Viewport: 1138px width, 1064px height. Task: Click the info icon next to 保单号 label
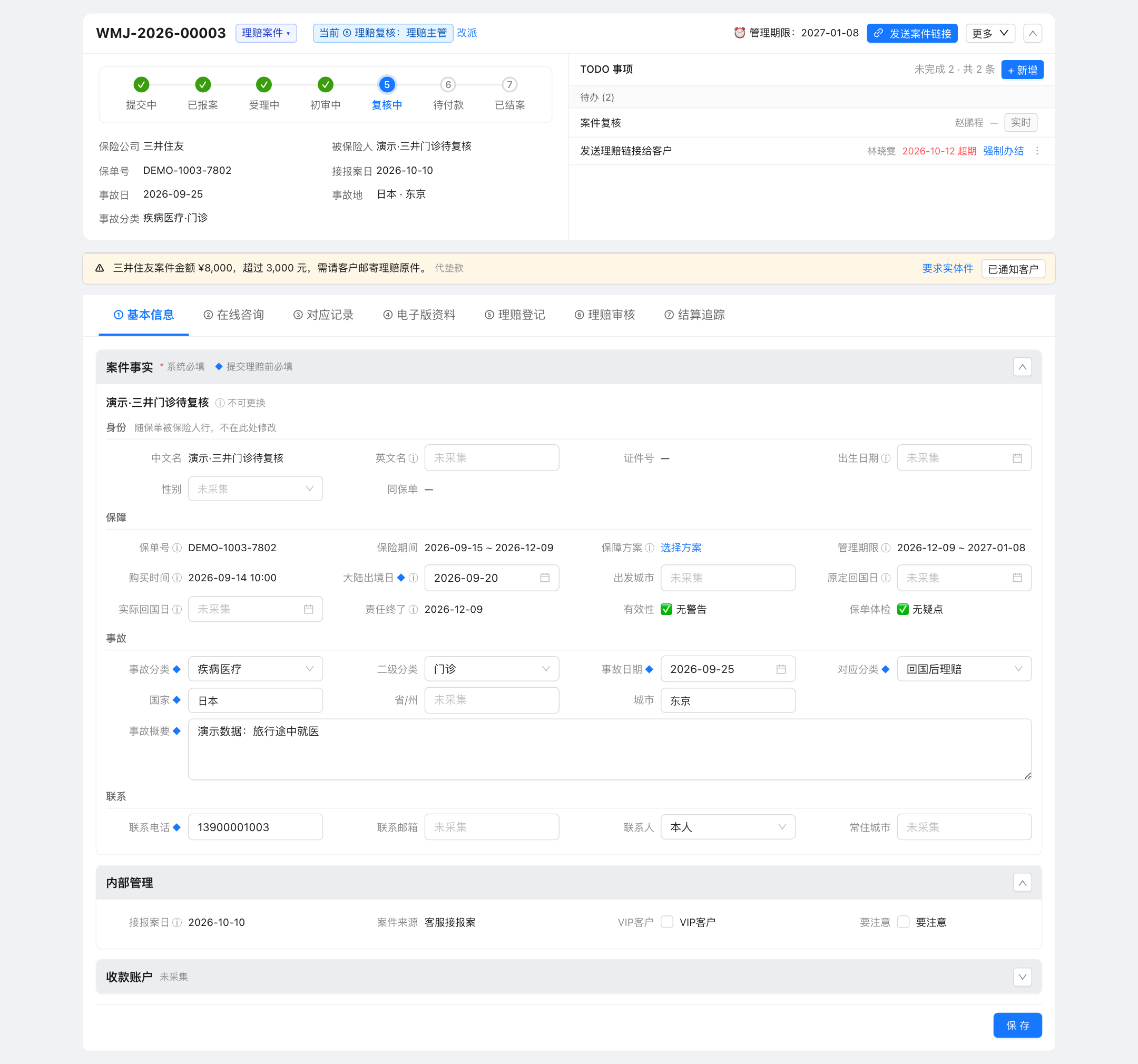[177, 548]
